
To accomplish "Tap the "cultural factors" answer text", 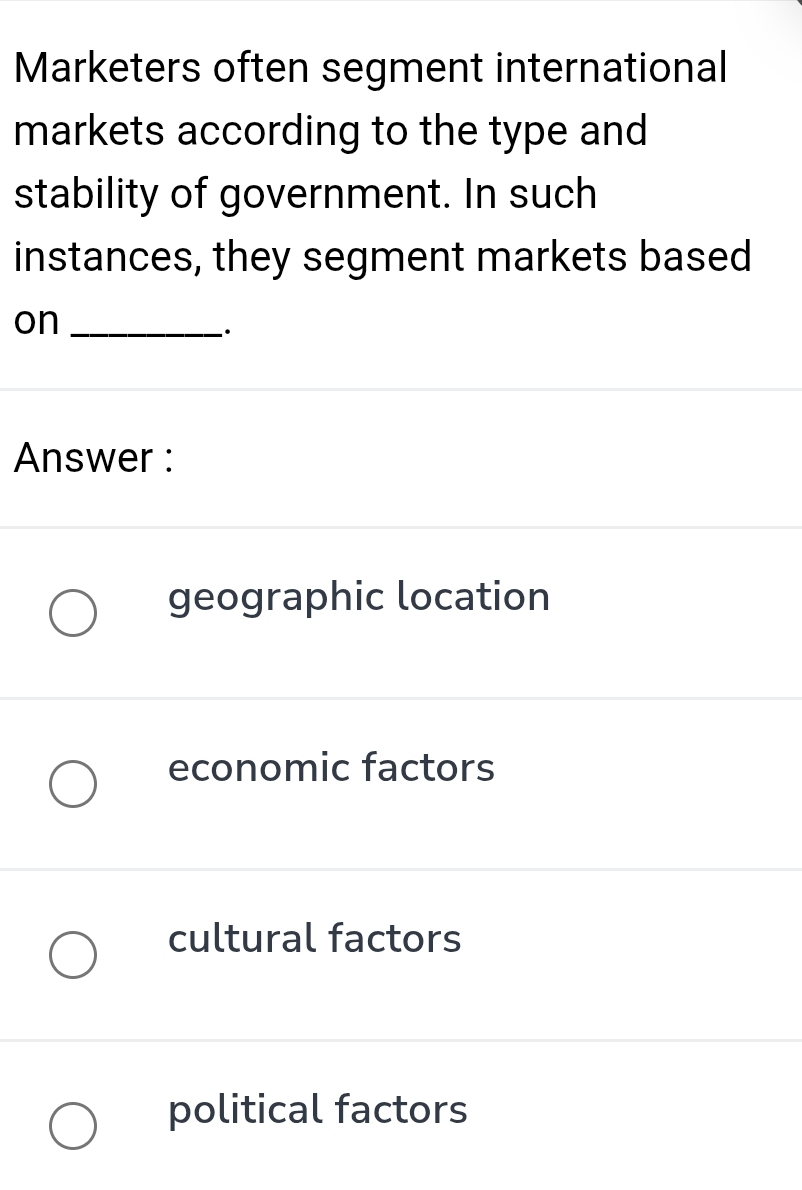I will pos(315,939).
